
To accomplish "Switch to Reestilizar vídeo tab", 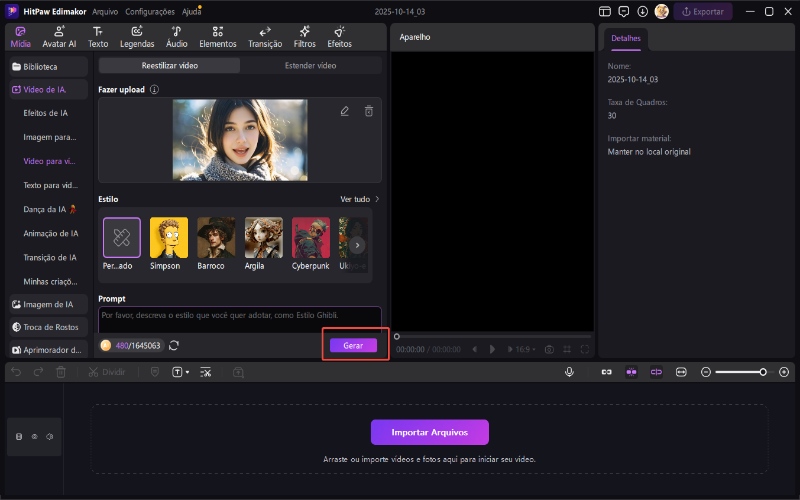I will pos(169,65).
